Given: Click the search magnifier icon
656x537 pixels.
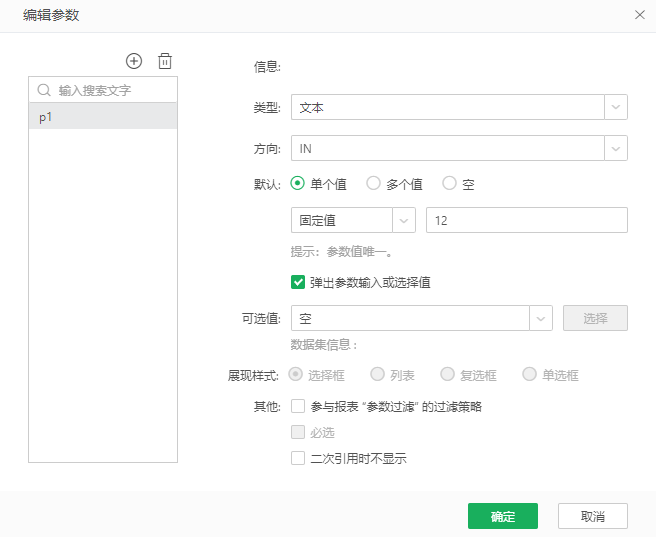Looking at the screenshot, I should pyautogui.click(x=44, y=90).
